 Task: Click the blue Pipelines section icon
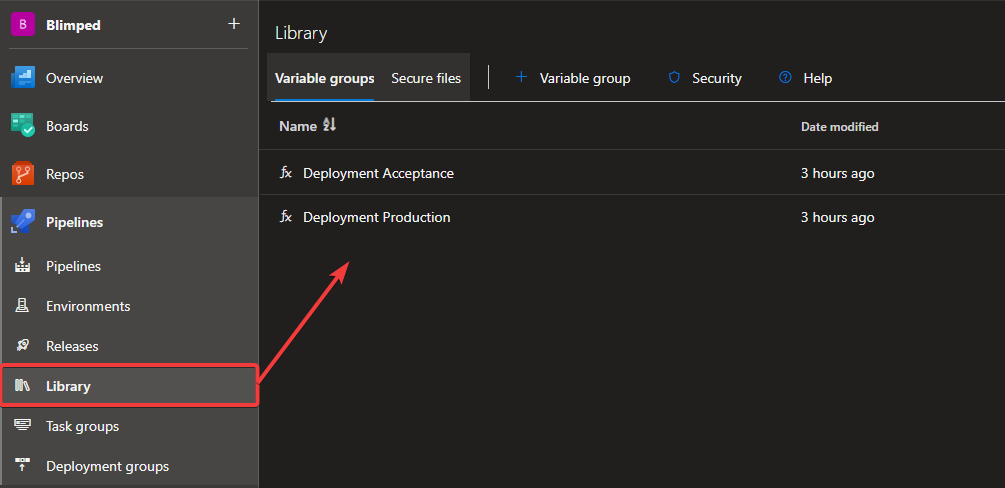pyautogui.click(x=22, y=223)
